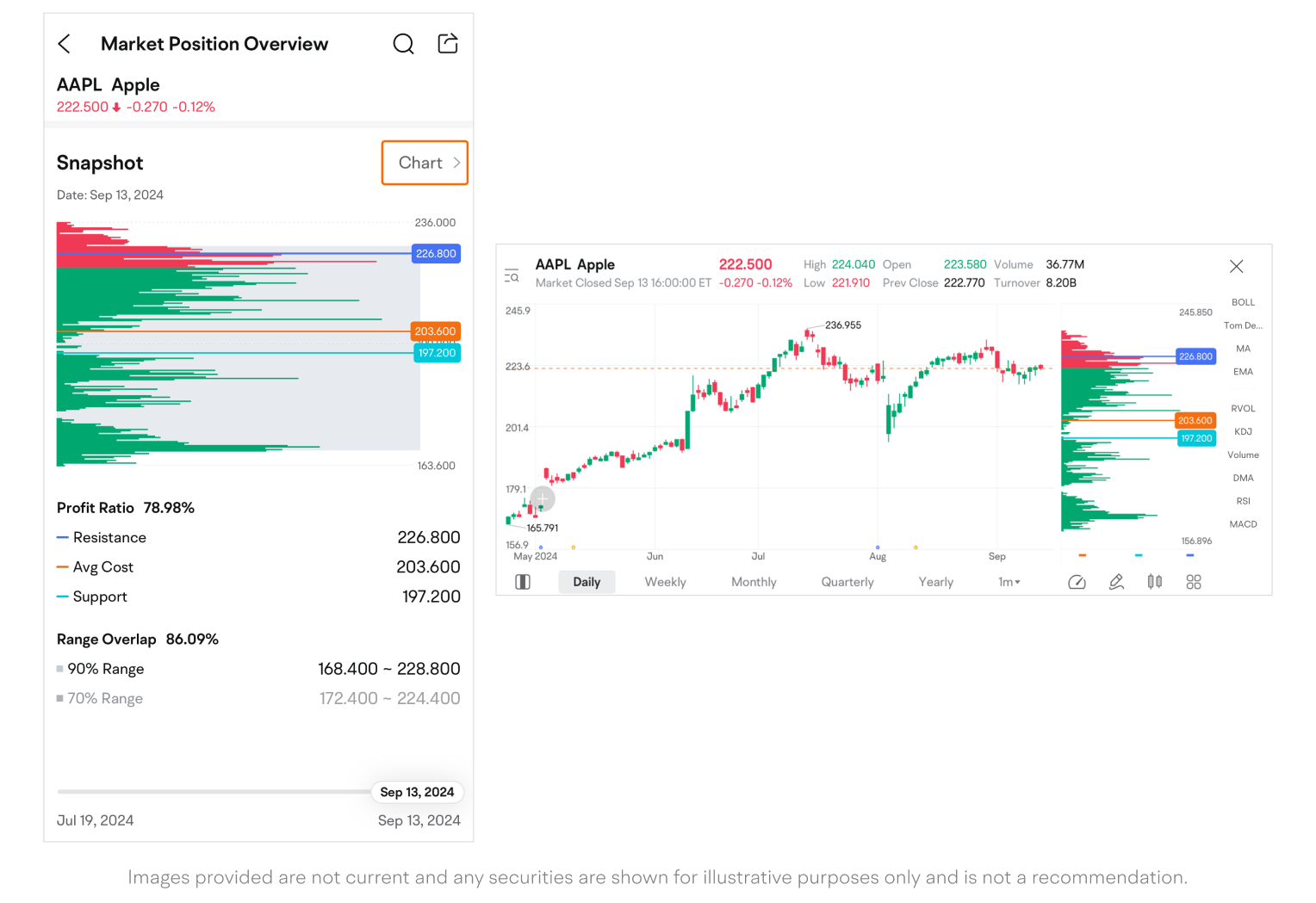Viewport: 1316px width, 903px height.
Task: Open search from the magnifier icon
Action: coord(403,44)
